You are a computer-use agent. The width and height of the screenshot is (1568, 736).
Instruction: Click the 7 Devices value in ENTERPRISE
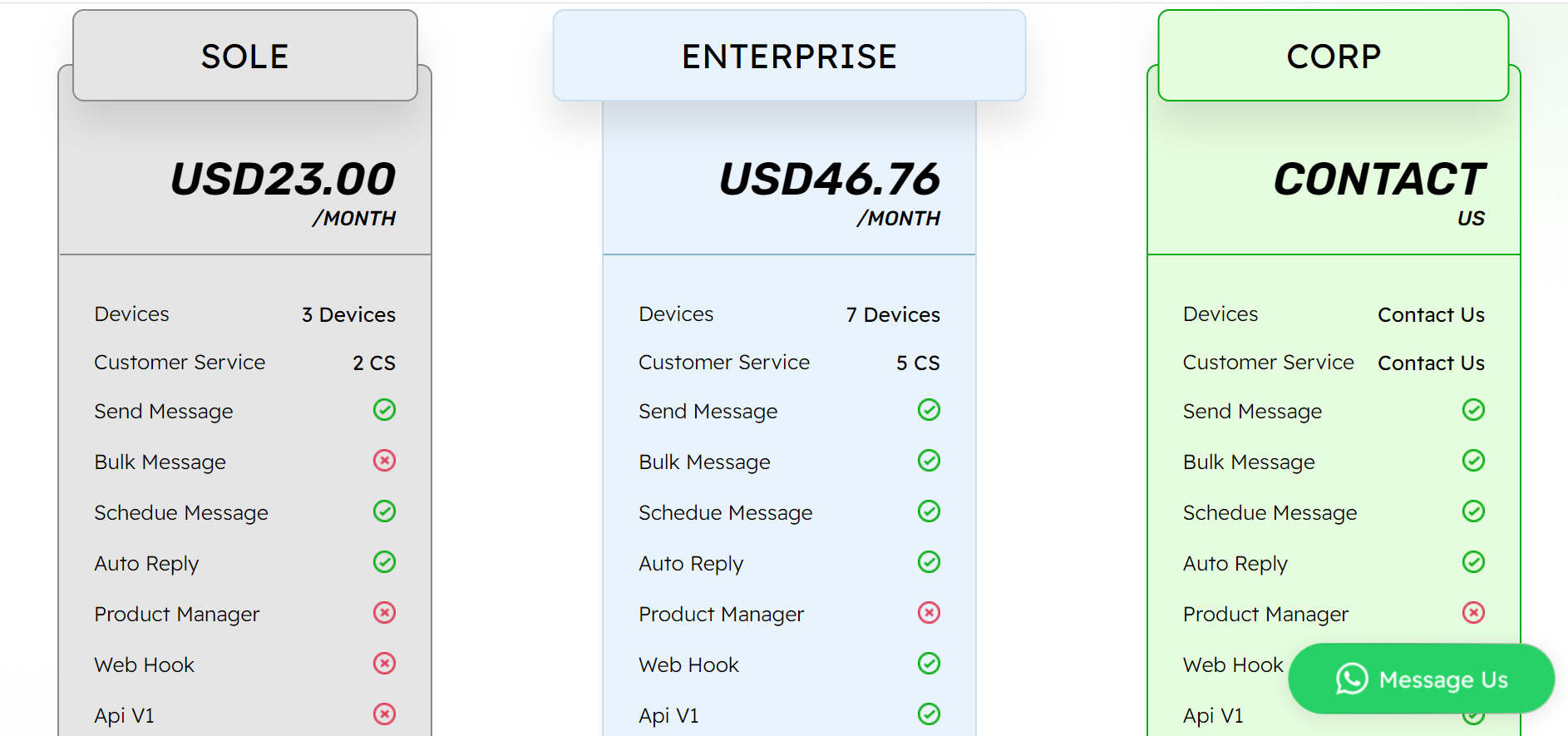click(893, 315)
